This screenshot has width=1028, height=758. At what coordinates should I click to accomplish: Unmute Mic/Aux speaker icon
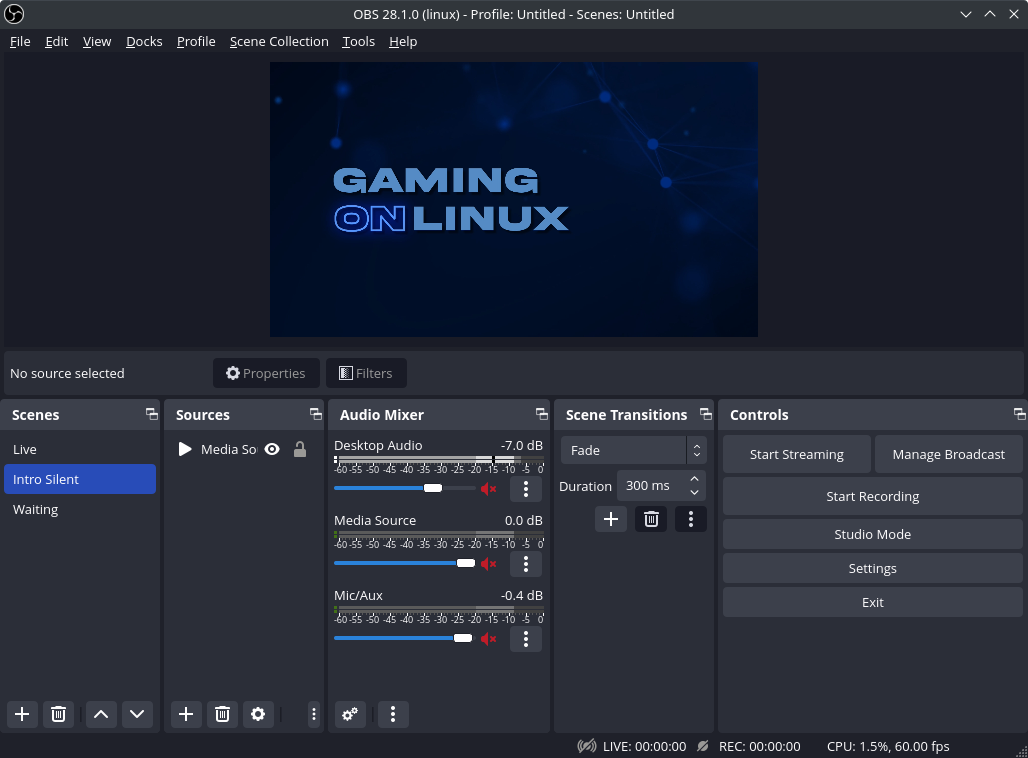pyautogui.click(x=488, y=639)
